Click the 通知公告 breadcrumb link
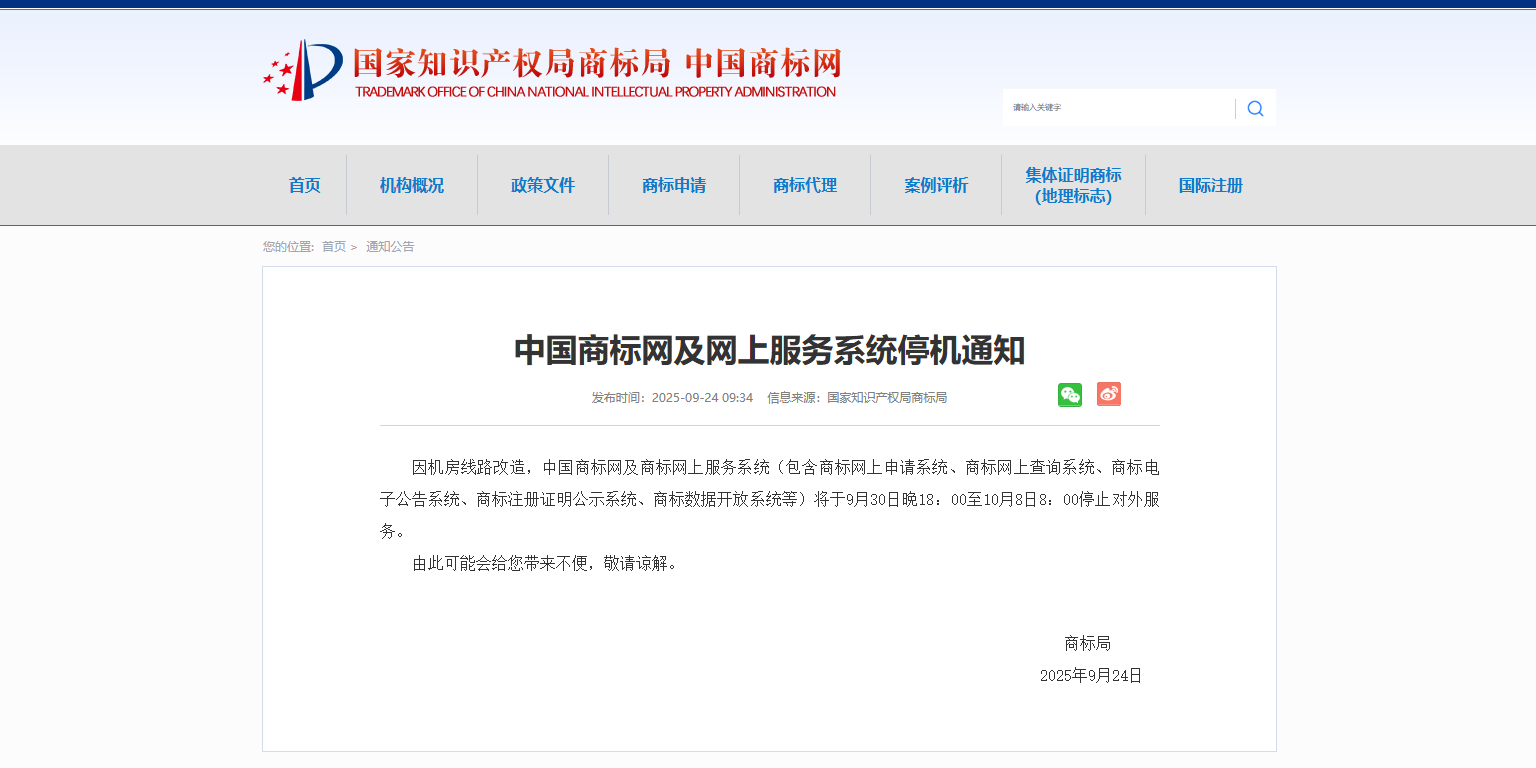1536x768 pixels. click(390, 247)
